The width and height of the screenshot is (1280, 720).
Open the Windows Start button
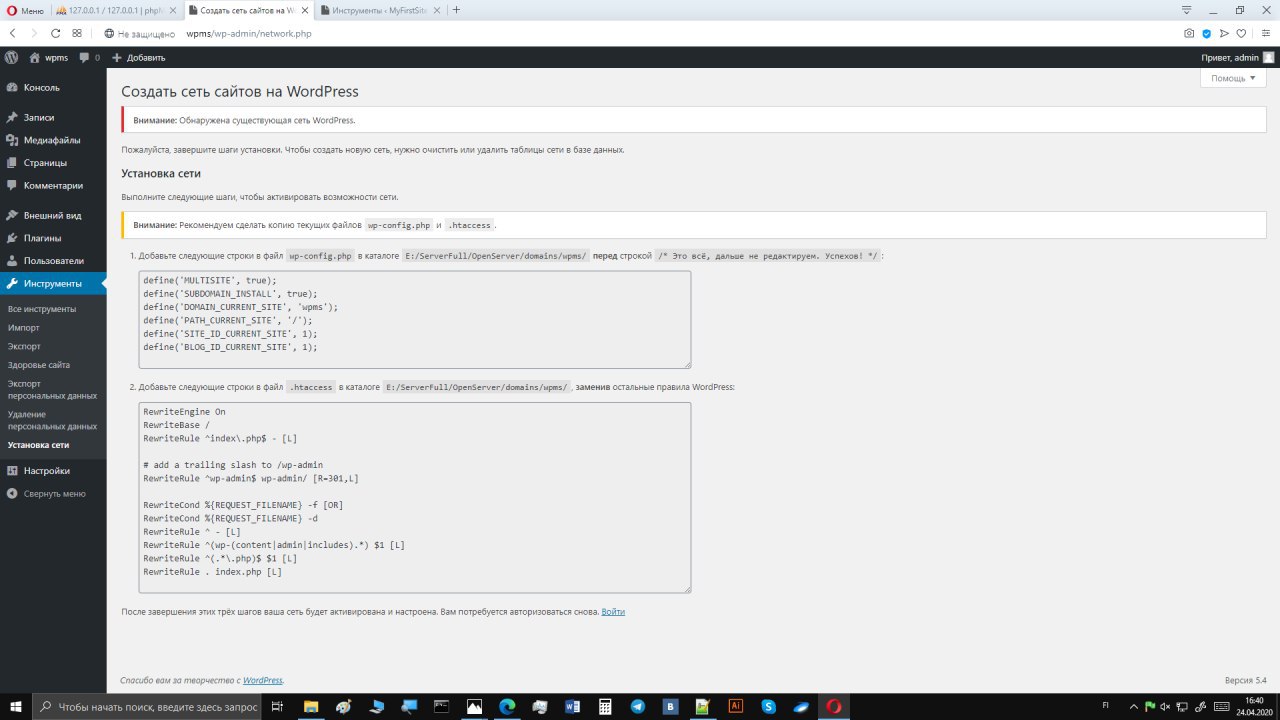click(15, 706)
